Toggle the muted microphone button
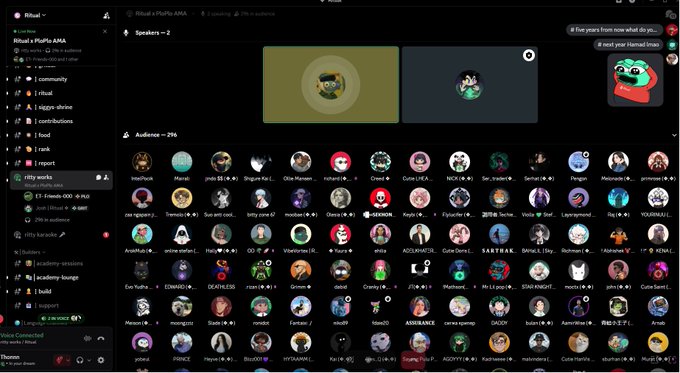This screenshot has height=373, width=680. click(x=59, y=360)
